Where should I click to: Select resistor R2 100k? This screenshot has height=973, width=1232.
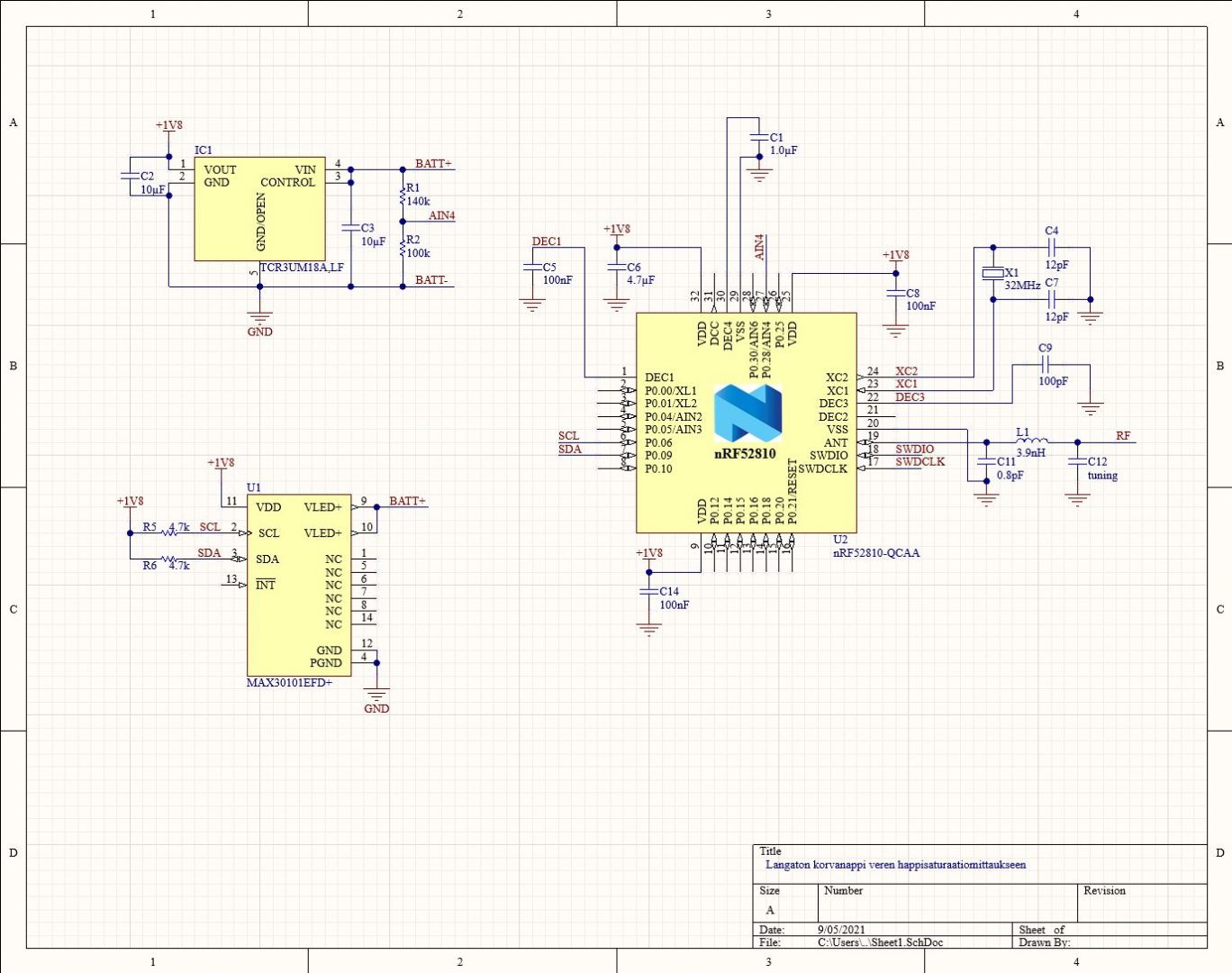(403, 246)
